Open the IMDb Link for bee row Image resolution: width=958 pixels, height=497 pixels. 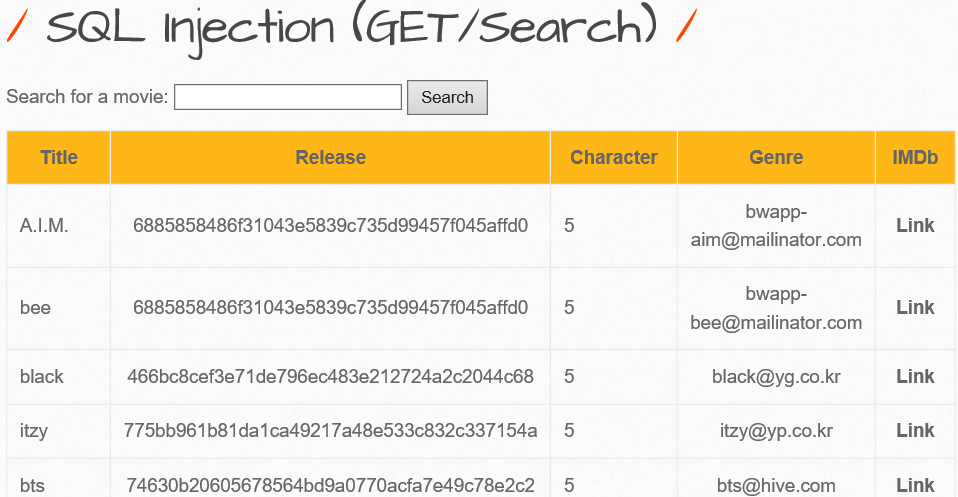tap(915, 307)
